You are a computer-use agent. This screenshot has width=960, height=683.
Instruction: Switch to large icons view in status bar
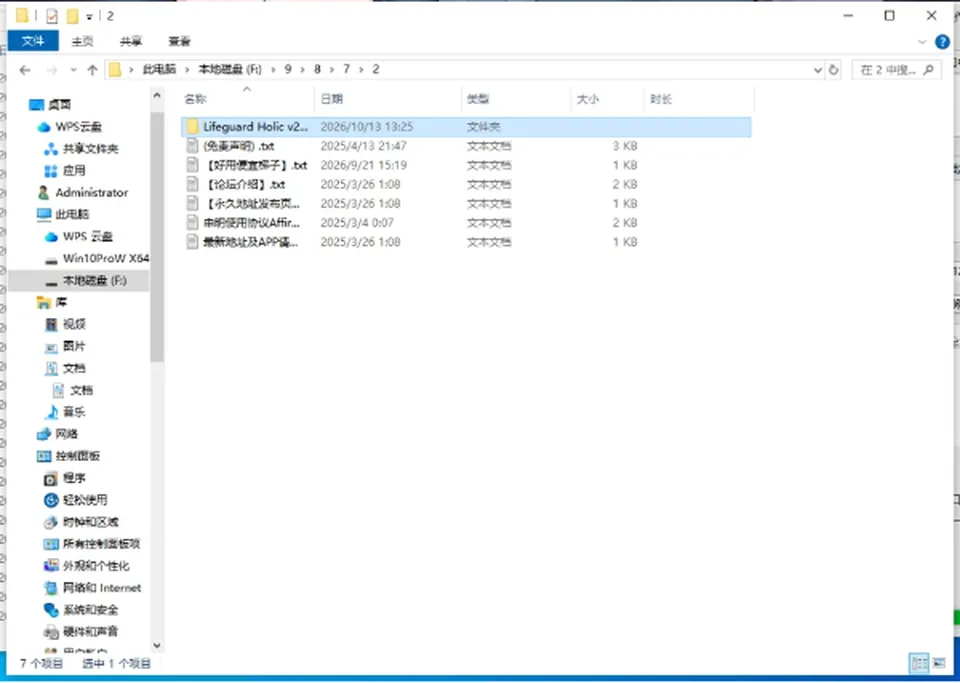tap(939, 663)
